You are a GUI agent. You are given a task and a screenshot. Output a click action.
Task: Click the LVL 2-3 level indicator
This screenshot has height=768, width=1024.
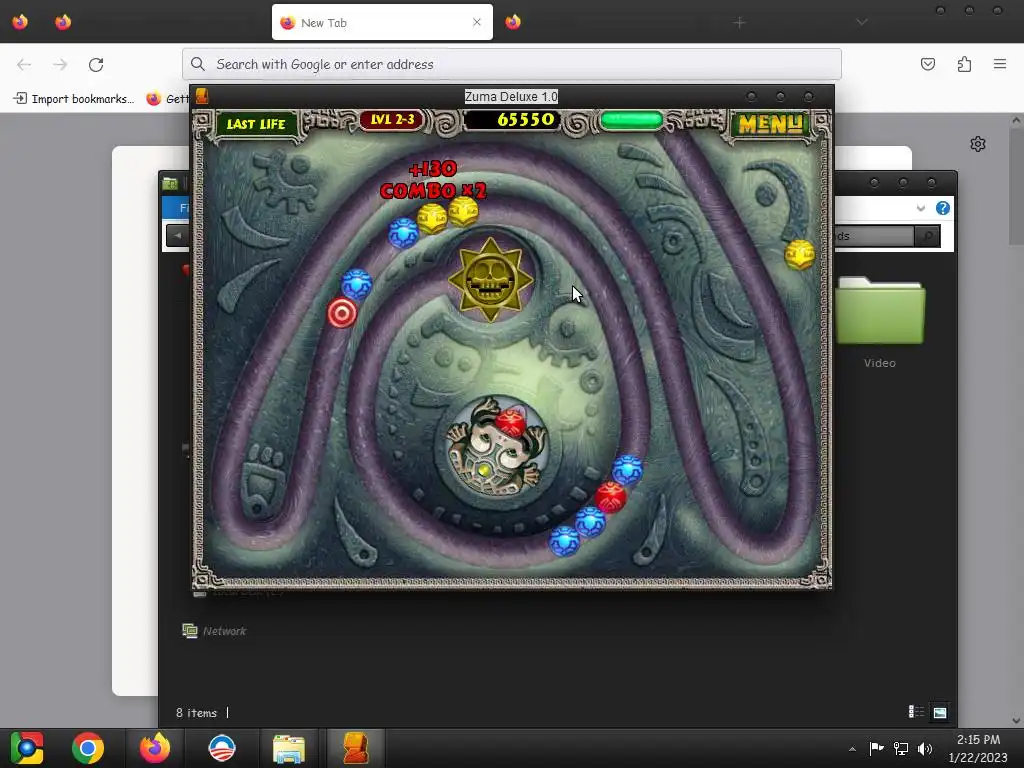pos(392,120)
